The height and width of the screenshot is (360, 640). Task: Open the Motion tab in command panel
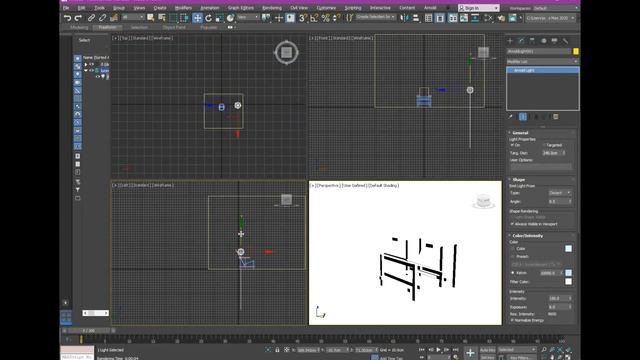[543, 41]
